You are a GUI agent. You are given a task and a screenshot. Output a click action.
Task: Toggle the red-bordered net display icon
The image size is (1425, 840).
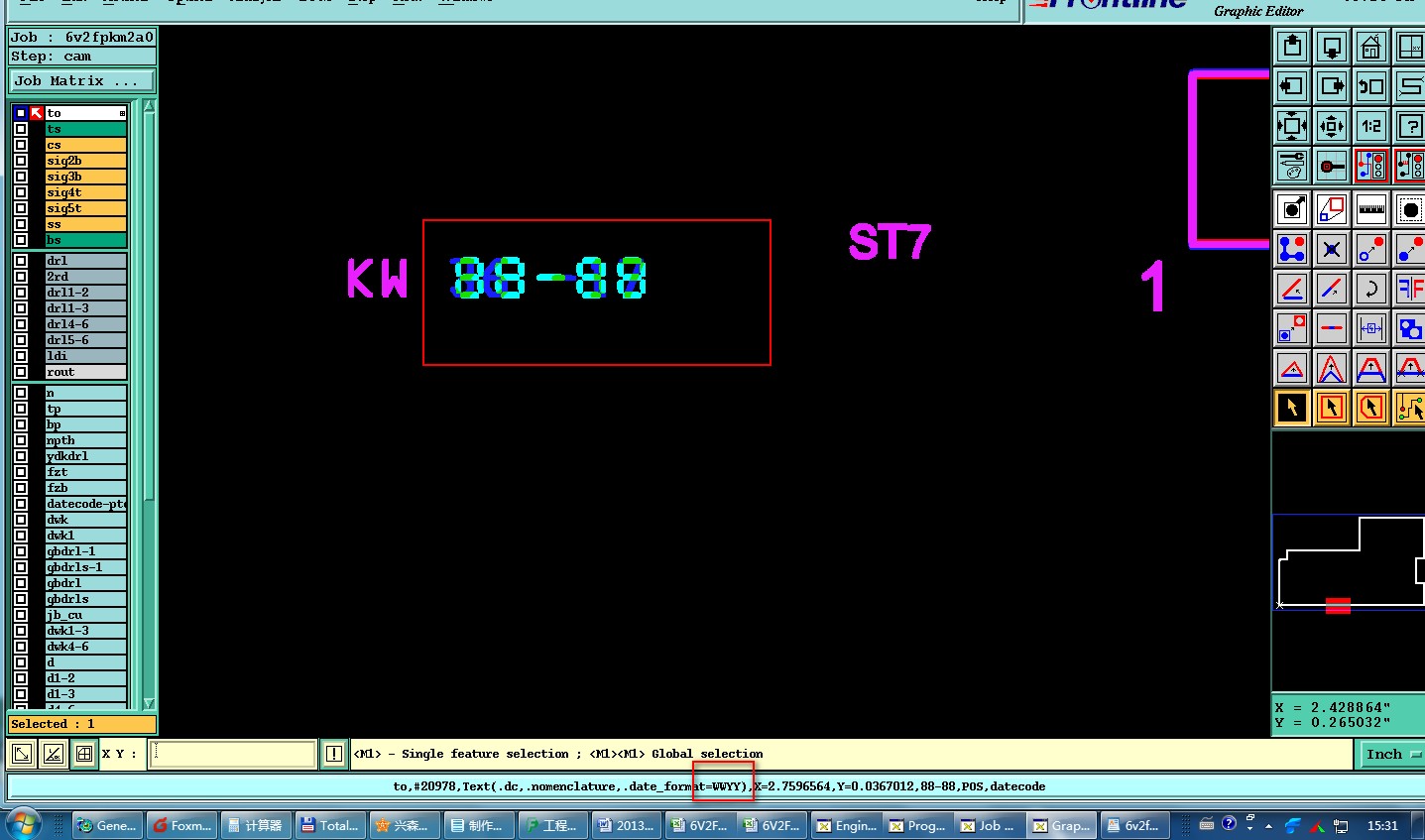click(x=1371, y=166)
